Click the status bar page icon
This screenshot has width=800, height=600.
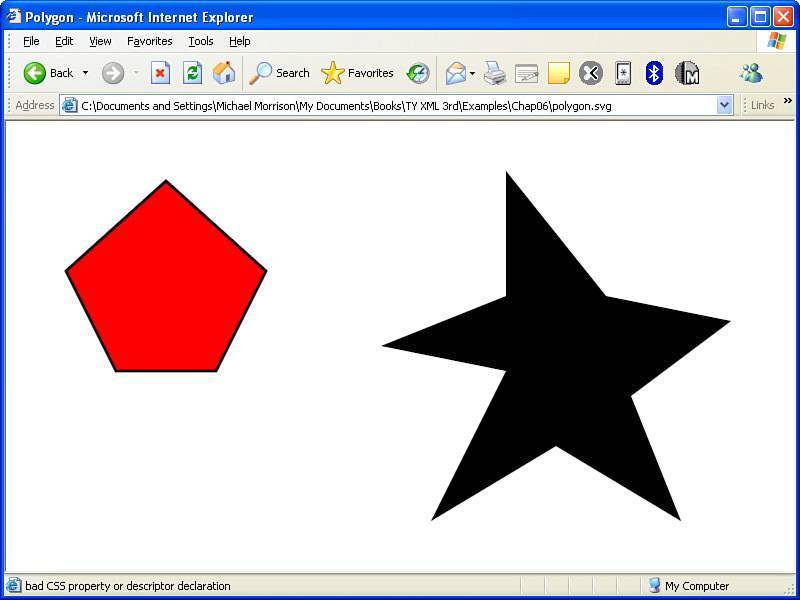click(x=14, y=585)
